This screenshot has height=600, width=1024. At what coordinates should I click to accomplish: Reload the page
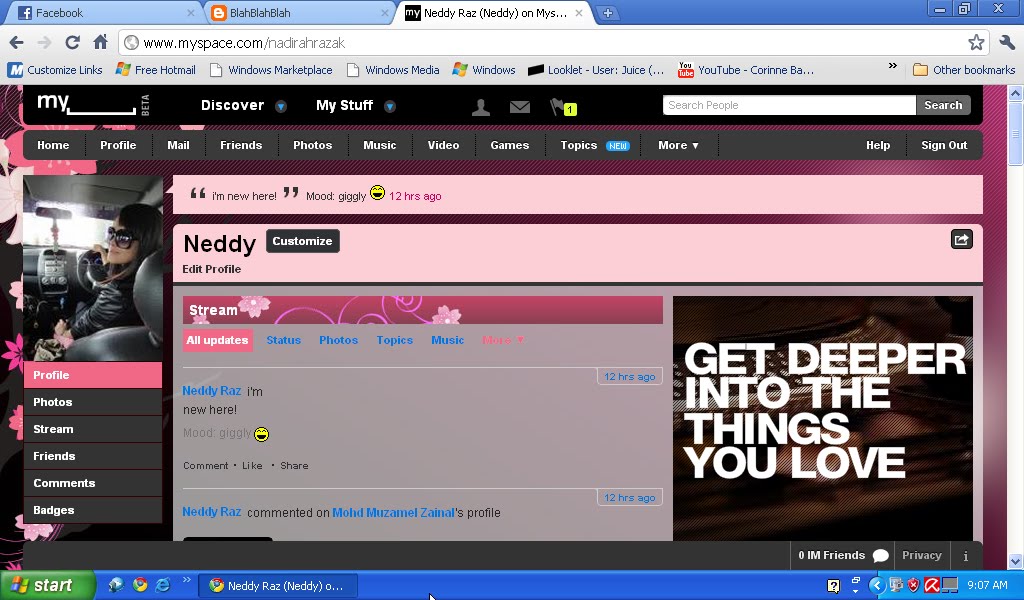(72, 43)
